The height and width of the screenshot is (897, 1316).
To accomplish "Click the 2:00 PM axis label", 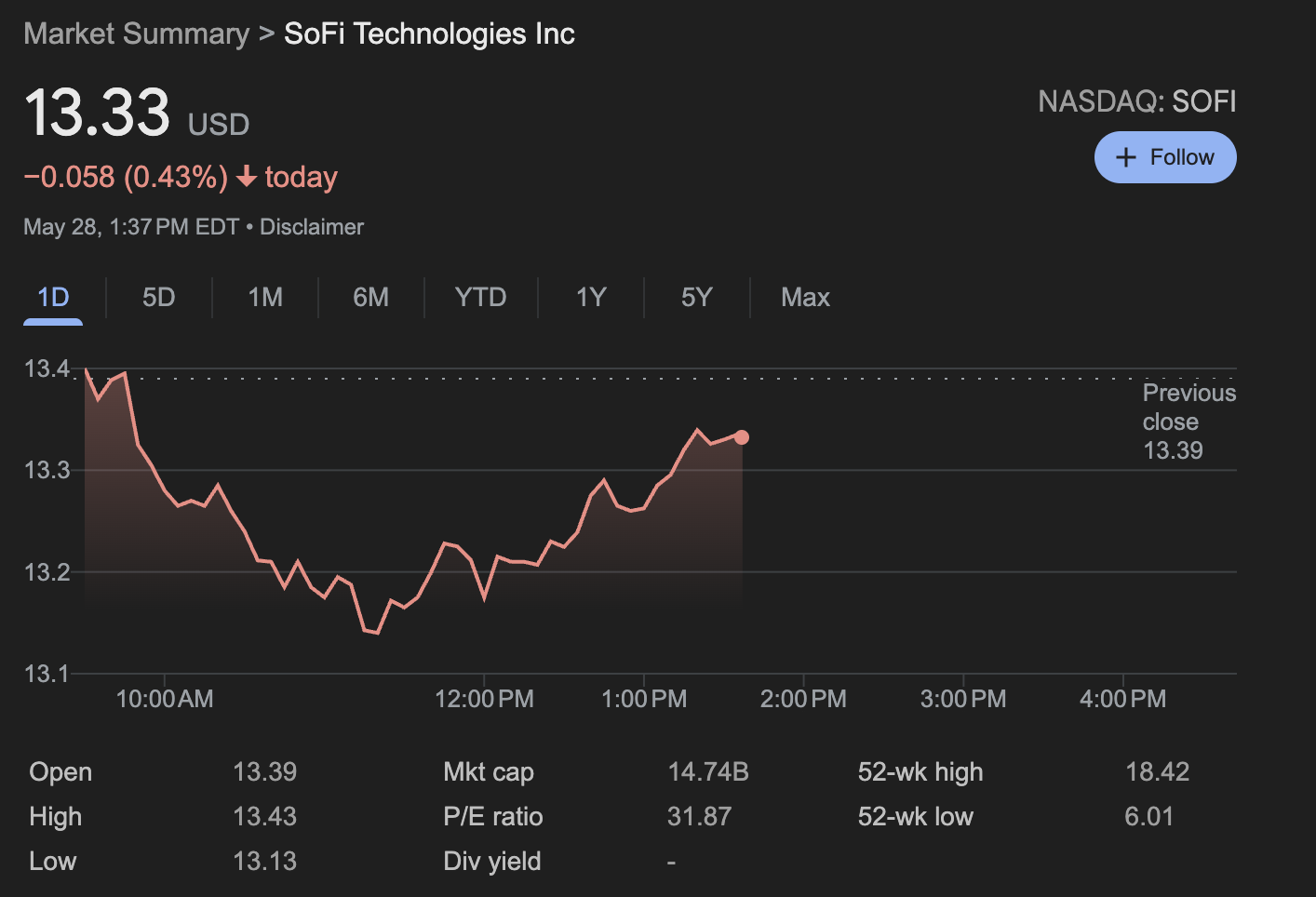I will pos(803,699).
